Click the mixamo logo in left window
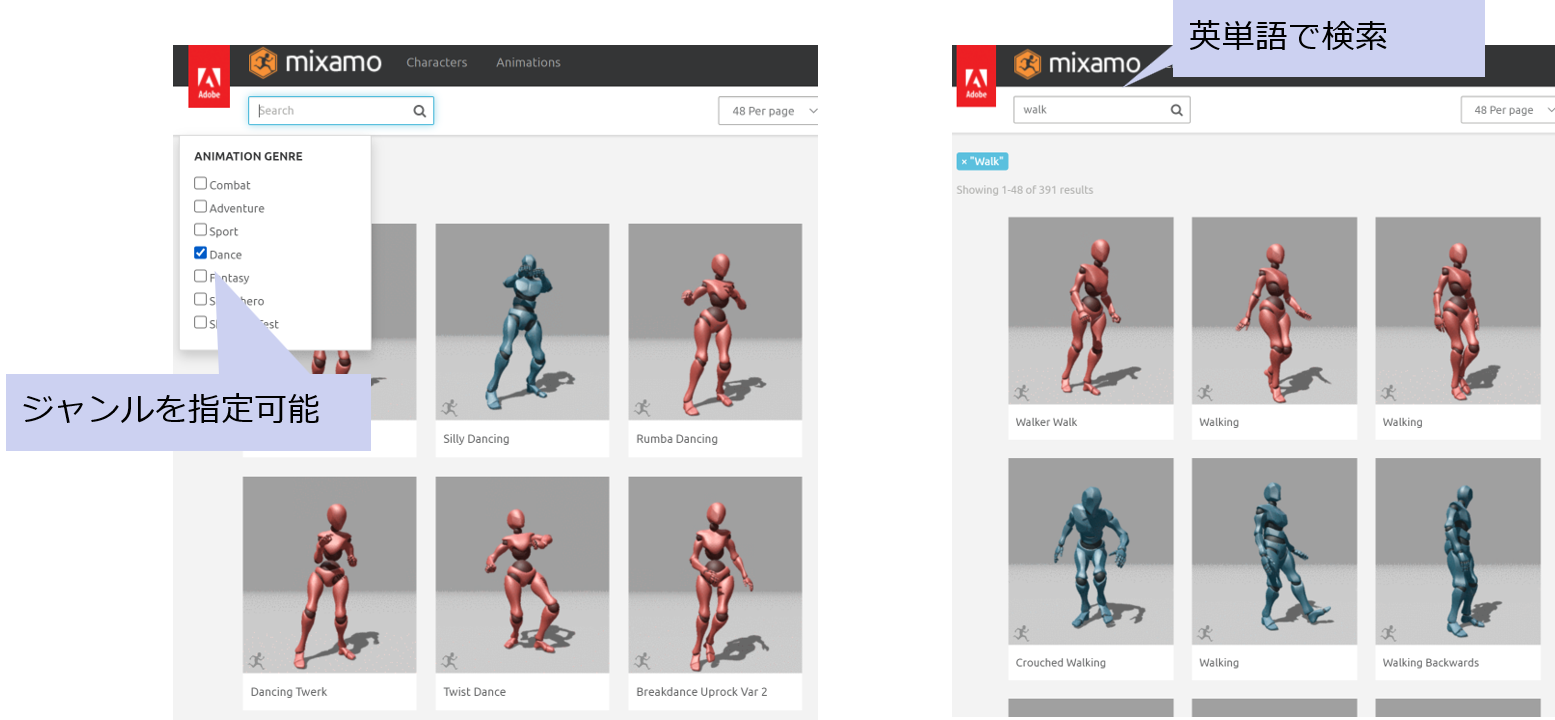The image size is (1555, 720). point(315,63)
